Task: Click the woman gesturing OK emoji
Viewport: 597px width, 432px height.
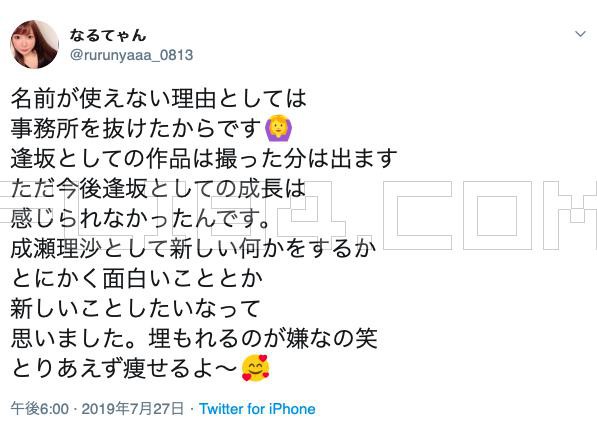Action: 279,129
